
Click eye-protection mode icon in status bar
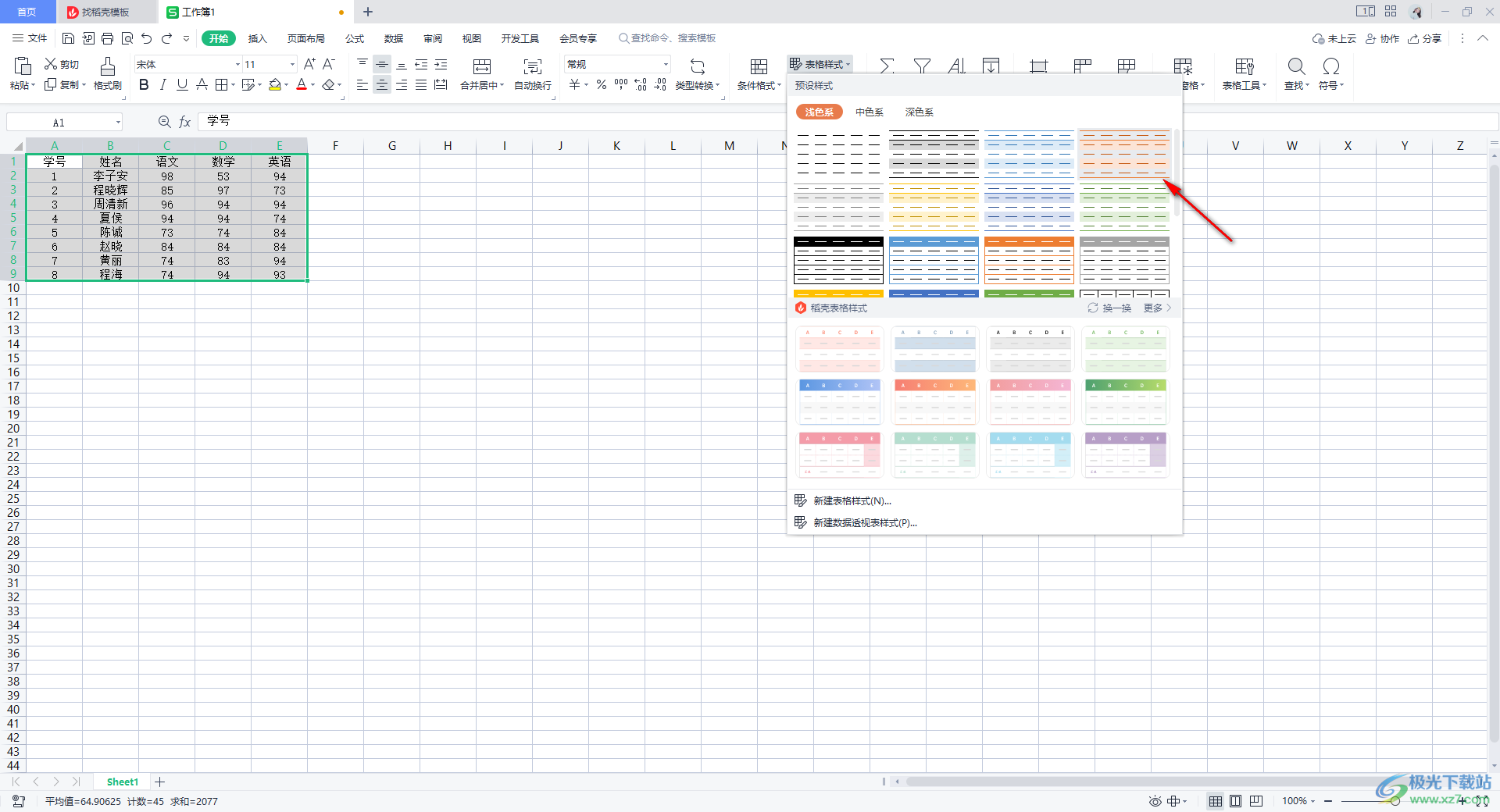point(1155,801)
